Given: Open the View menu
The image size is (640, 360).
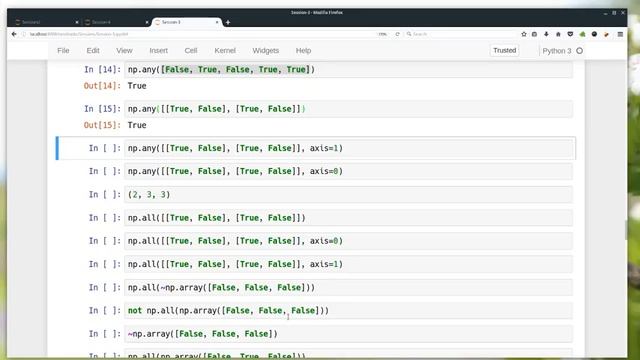Looking at the screenshot, I should [124, 51].
